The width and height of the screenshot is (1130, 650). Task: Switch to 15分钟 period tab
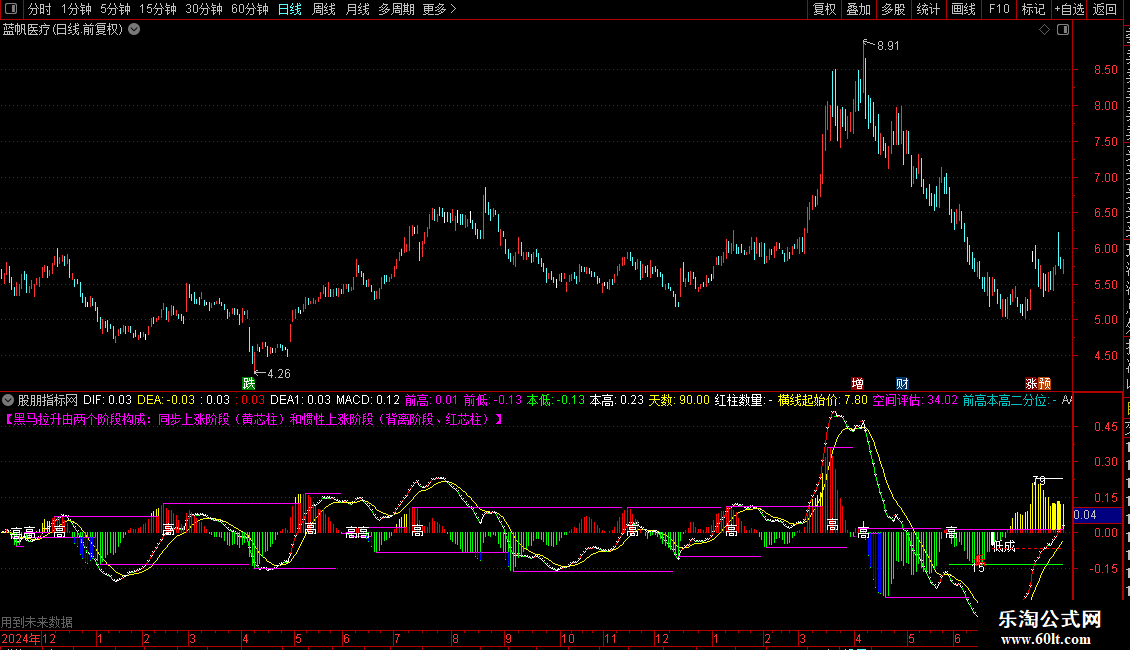click(x=158, y=9)
